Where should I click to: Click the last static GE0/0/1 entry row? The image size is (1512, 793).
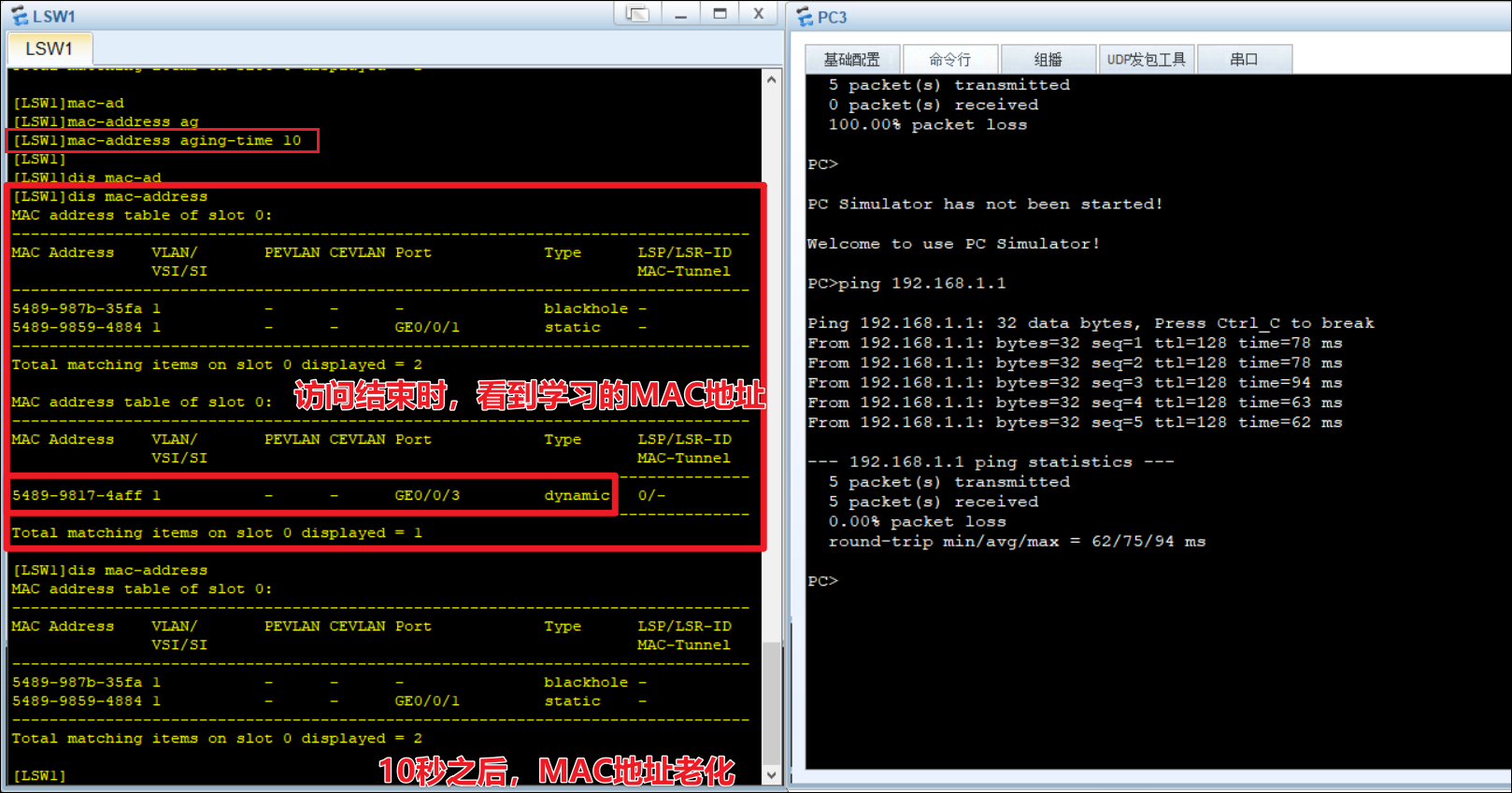(x=329, y=701)
